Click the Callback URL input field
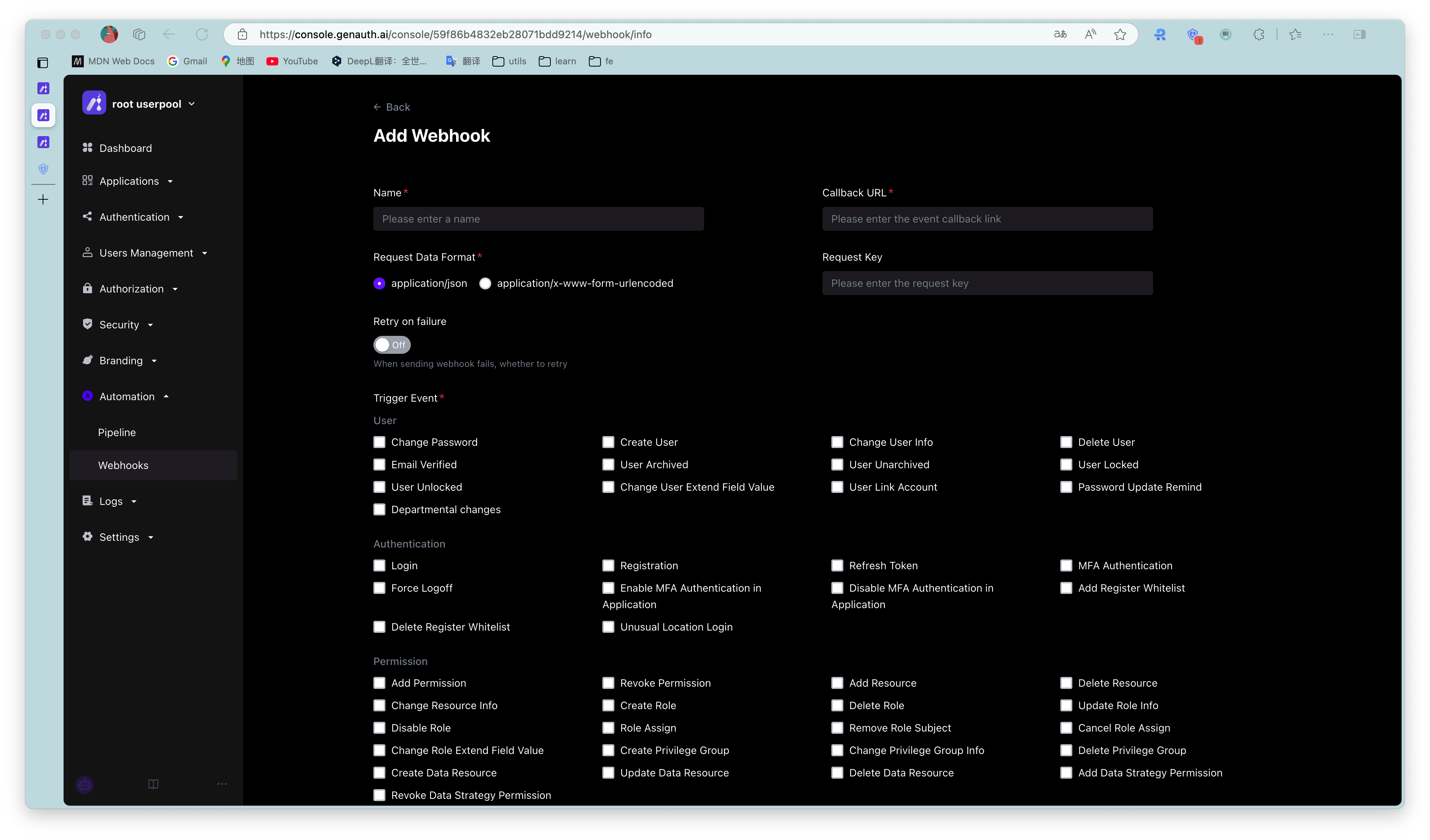The height and width of the screenshot is (840, 1430). tap(987, 219)
